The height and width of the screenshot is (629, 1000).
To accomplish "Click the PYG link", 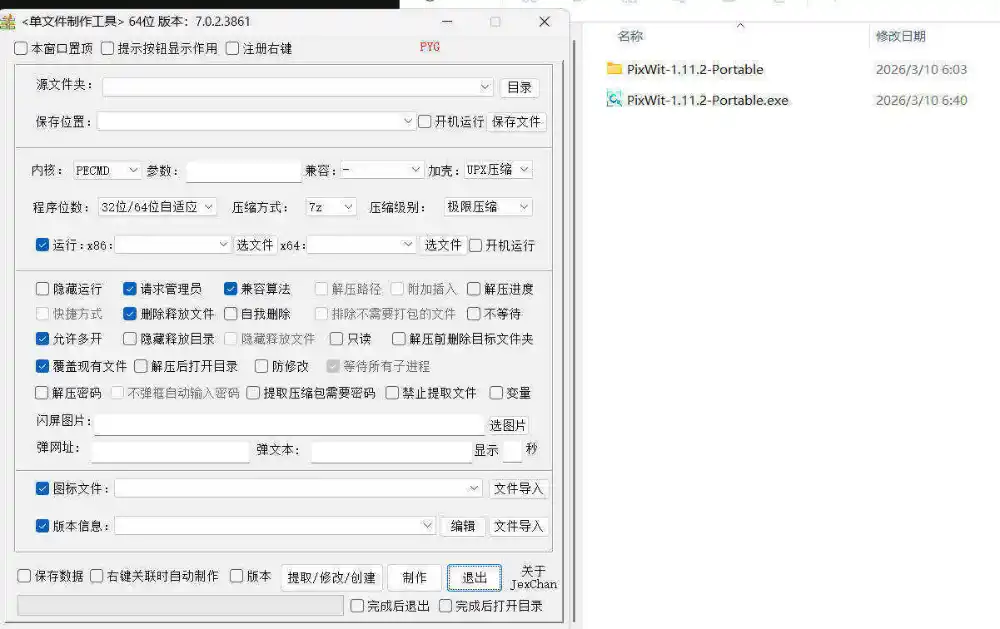I will click(x=430, y=47).
